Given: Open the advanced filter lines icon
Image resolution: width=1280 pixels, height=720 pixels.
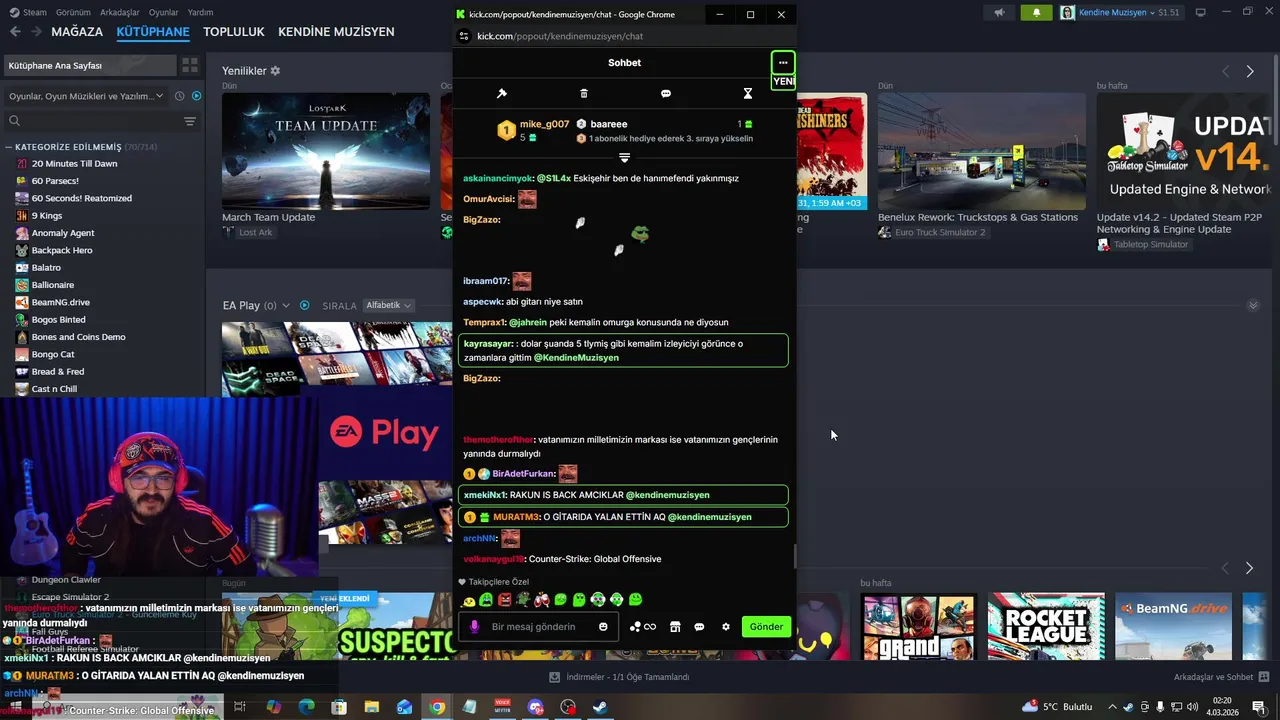Looking at the screenshot, I should pos(190,121).
